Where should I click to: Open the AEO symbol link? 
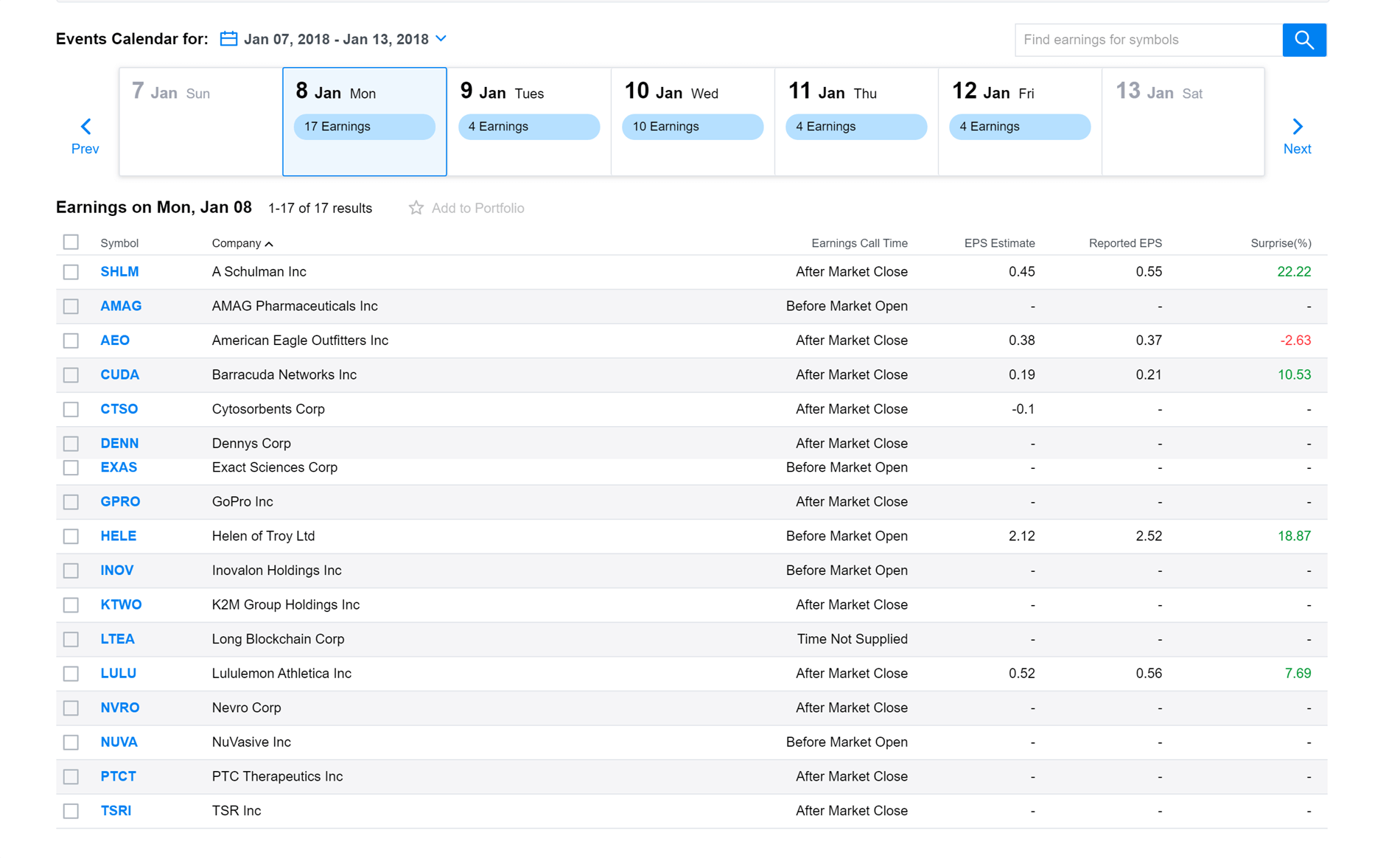(x=115, y=341)
